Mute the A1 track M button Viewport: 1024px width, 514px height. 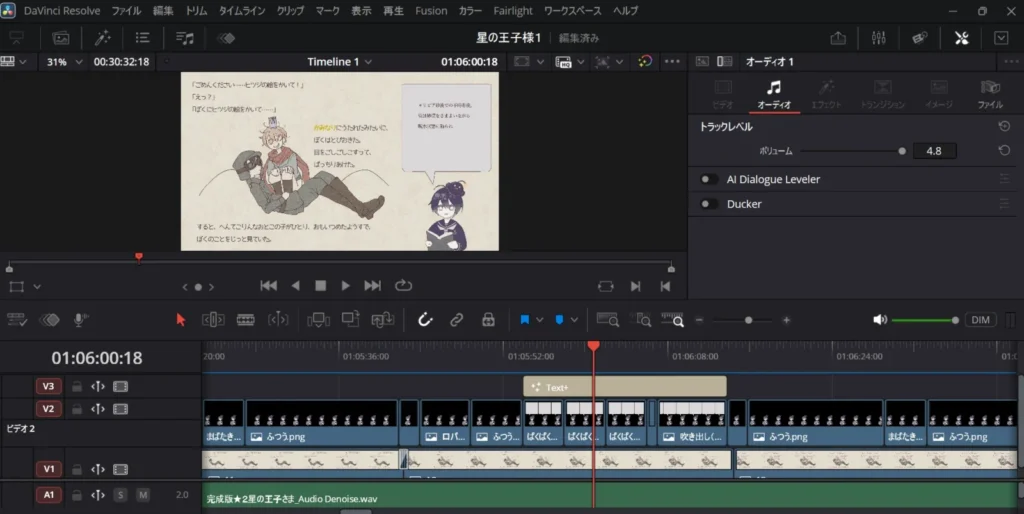pos(142,495)
